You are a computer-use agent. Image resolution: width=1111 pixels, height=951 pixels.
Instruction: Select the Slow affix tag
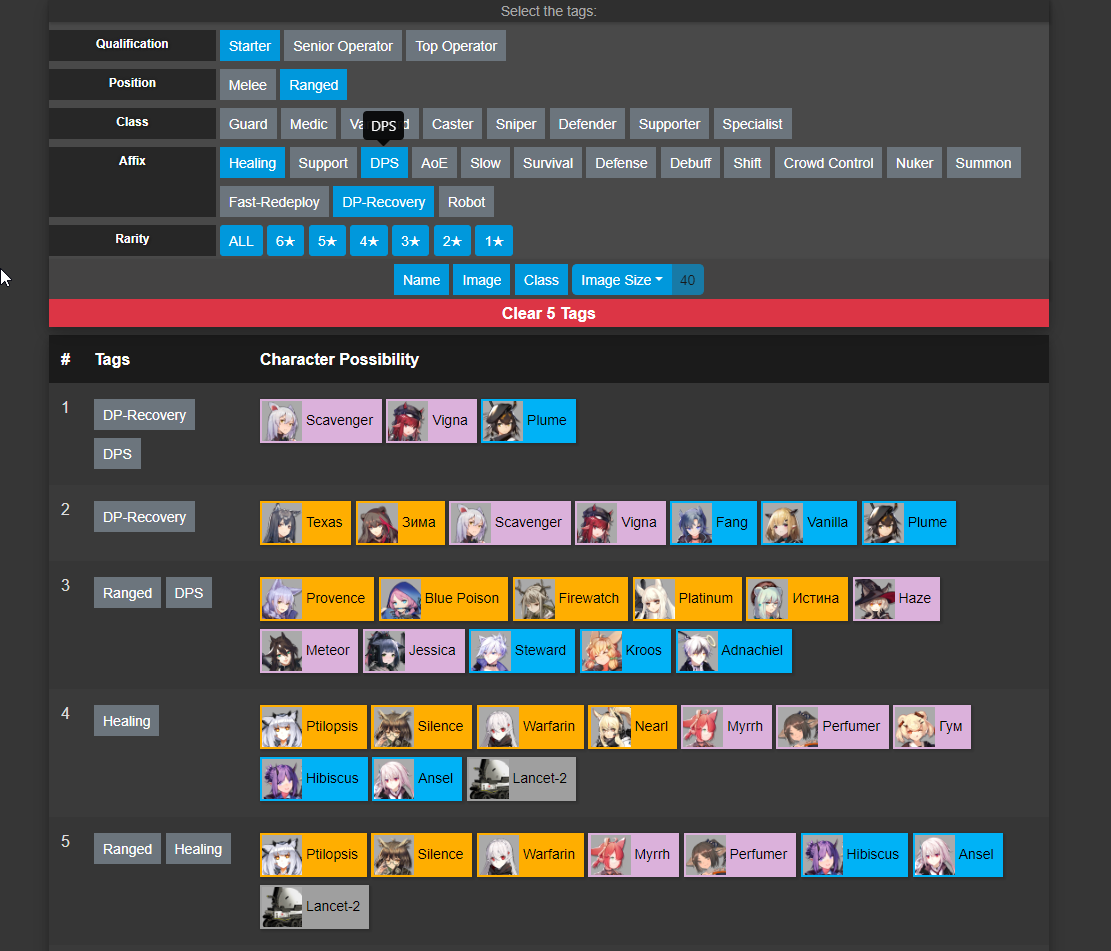pyautogui.click(x=485, y=163)
